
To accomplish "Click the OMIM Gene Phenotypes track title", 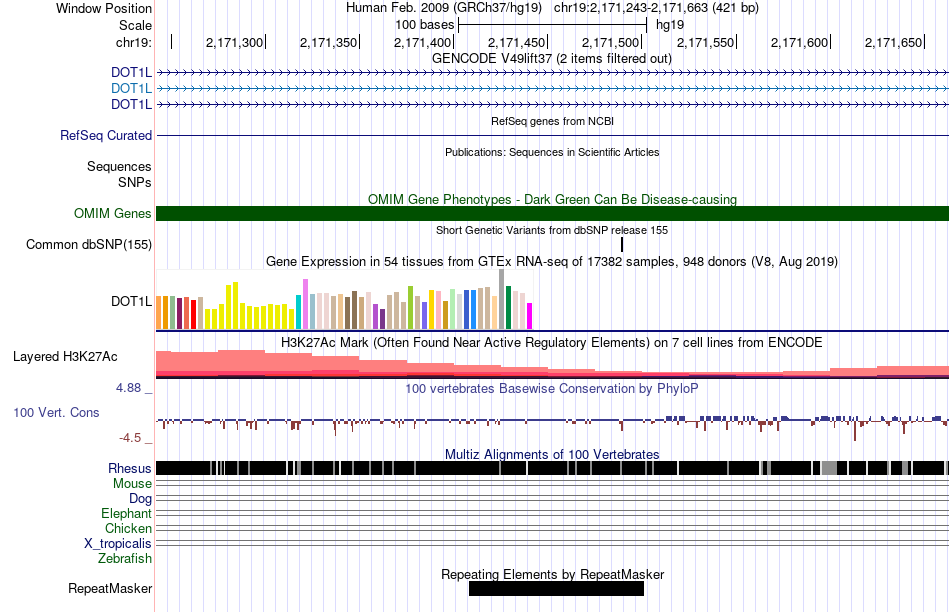I will click(x=552, y=199).
